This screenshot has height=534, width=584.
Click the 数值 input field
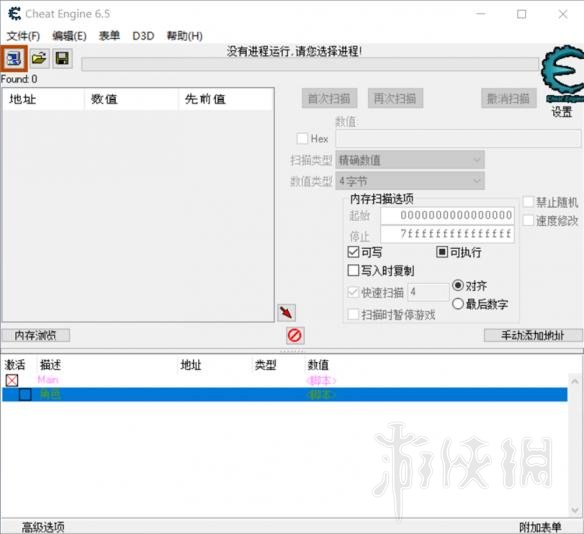458,139
